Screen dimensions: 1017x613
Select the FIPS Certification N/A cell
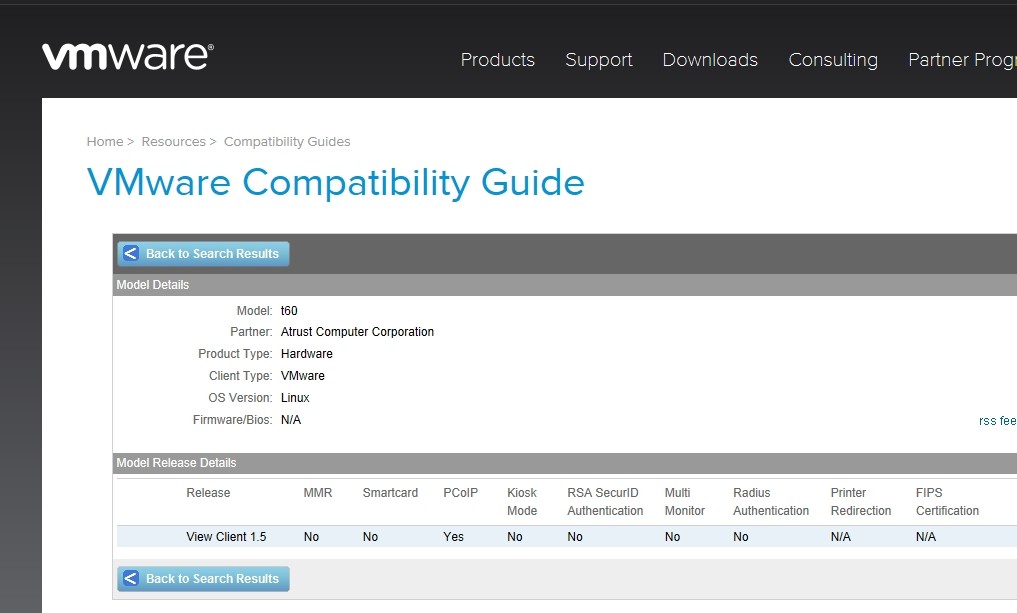926,536
